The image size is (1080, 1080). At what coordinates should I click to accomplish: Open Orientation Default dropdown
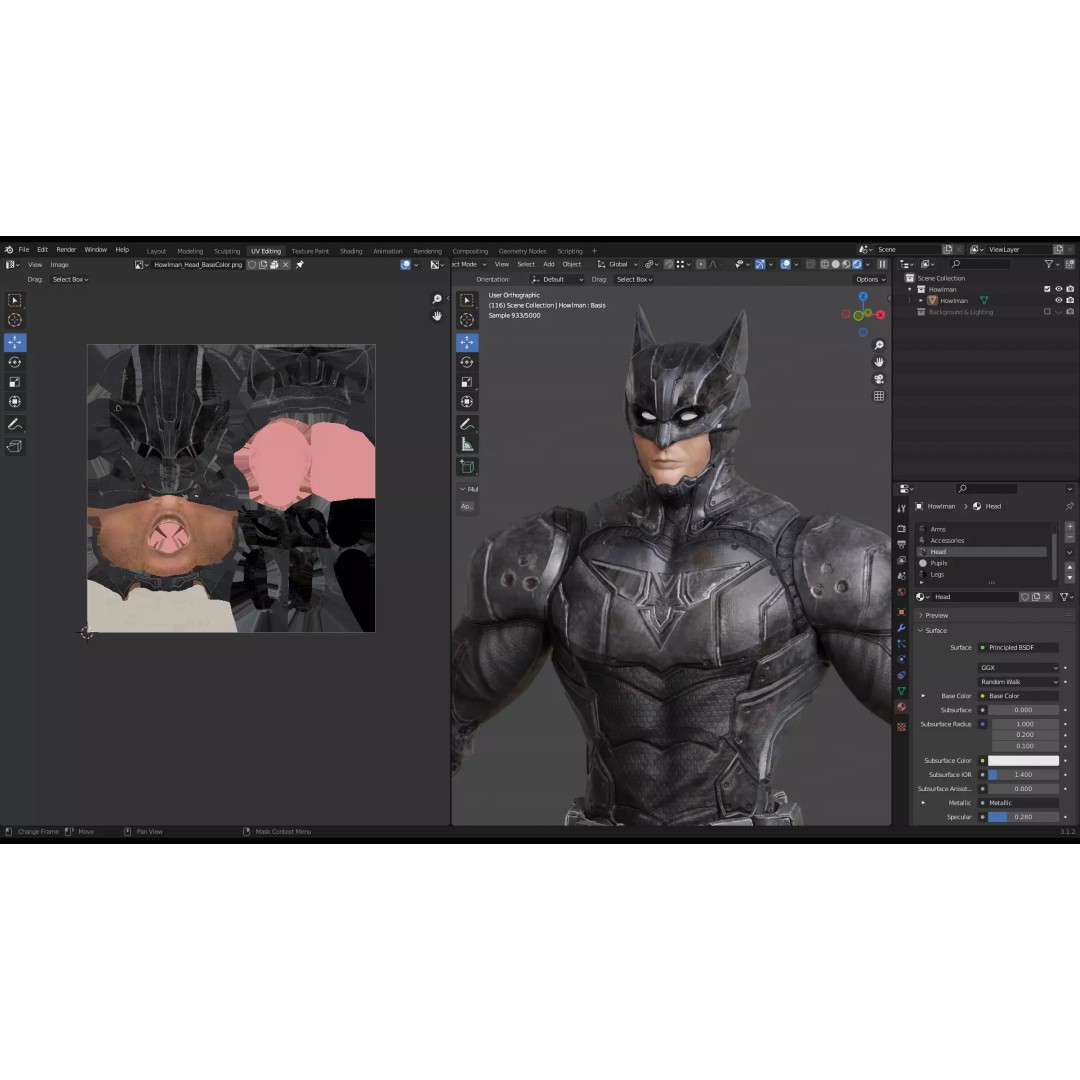(557, 280)
